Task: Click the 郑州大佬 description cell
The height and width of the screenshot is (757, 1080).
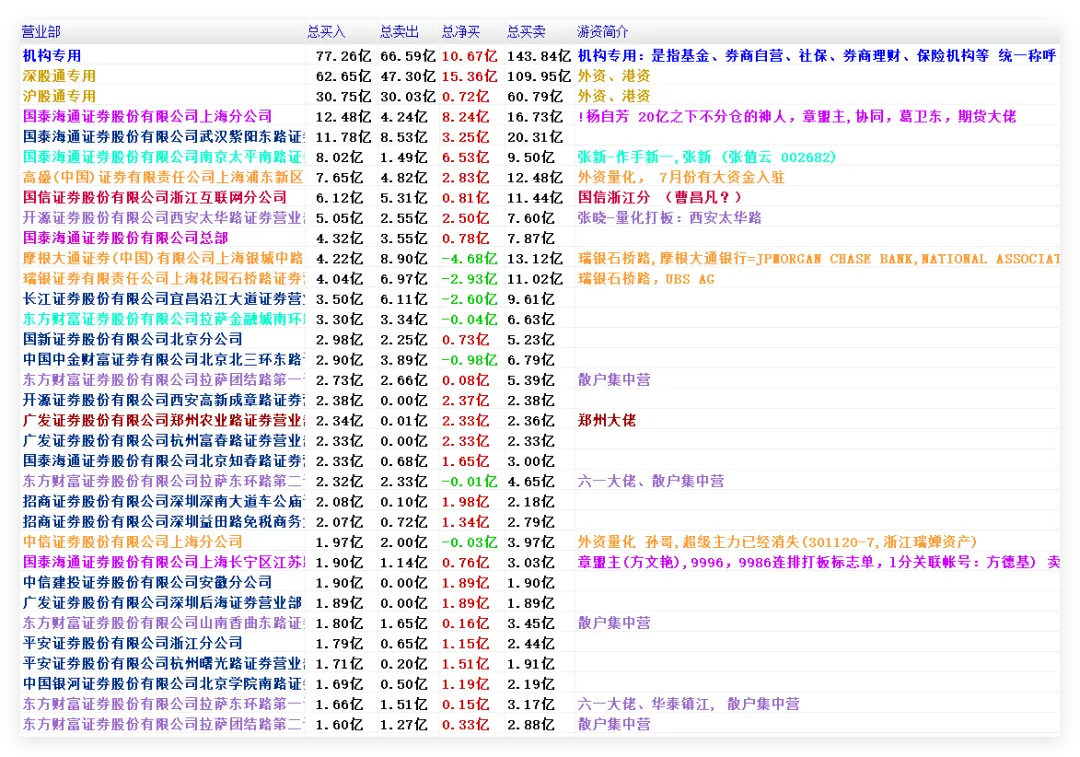Action: [x=607, y=420]
